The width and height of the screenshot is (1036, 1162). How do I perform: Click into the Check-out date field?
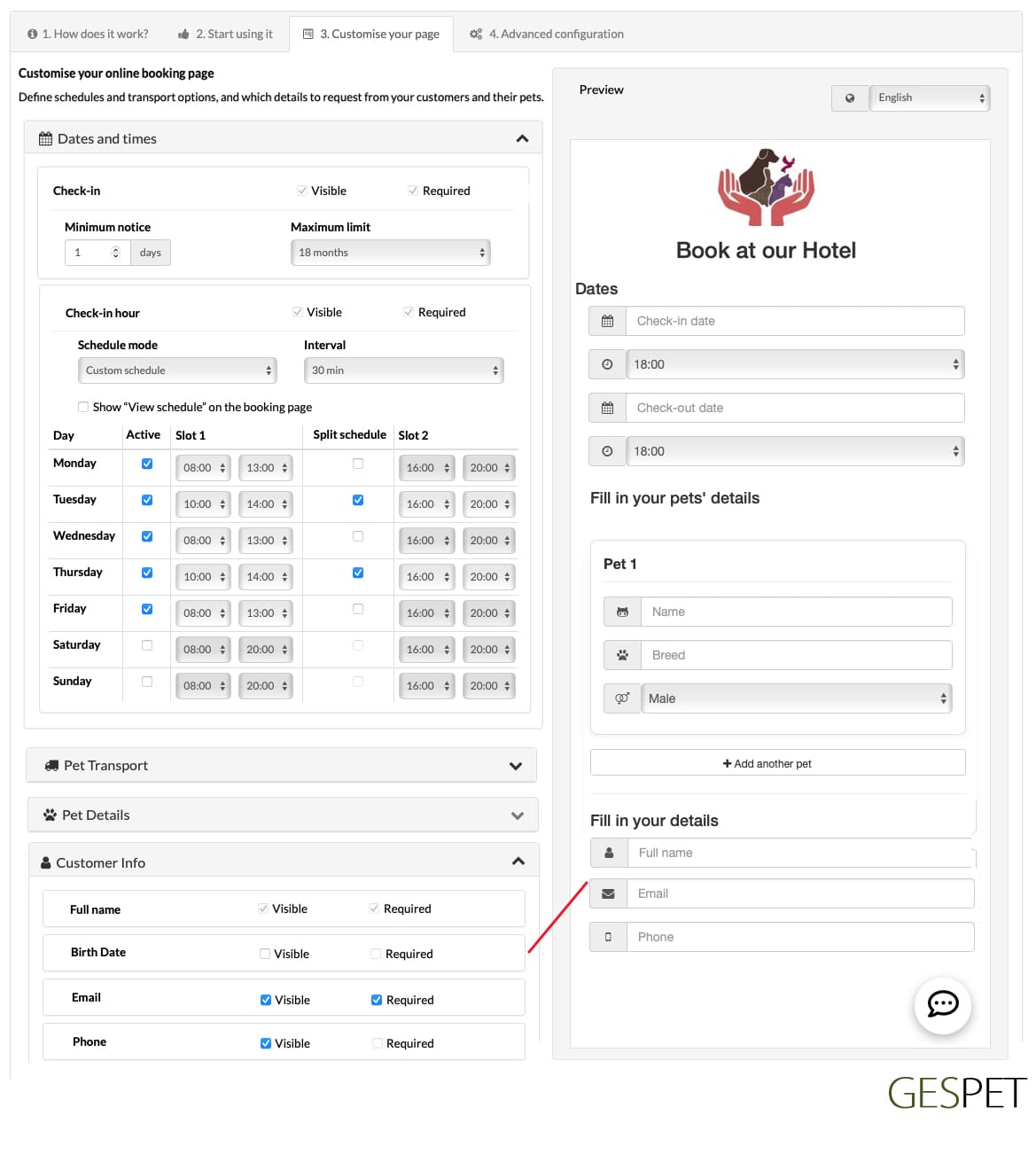pos(795,408)
